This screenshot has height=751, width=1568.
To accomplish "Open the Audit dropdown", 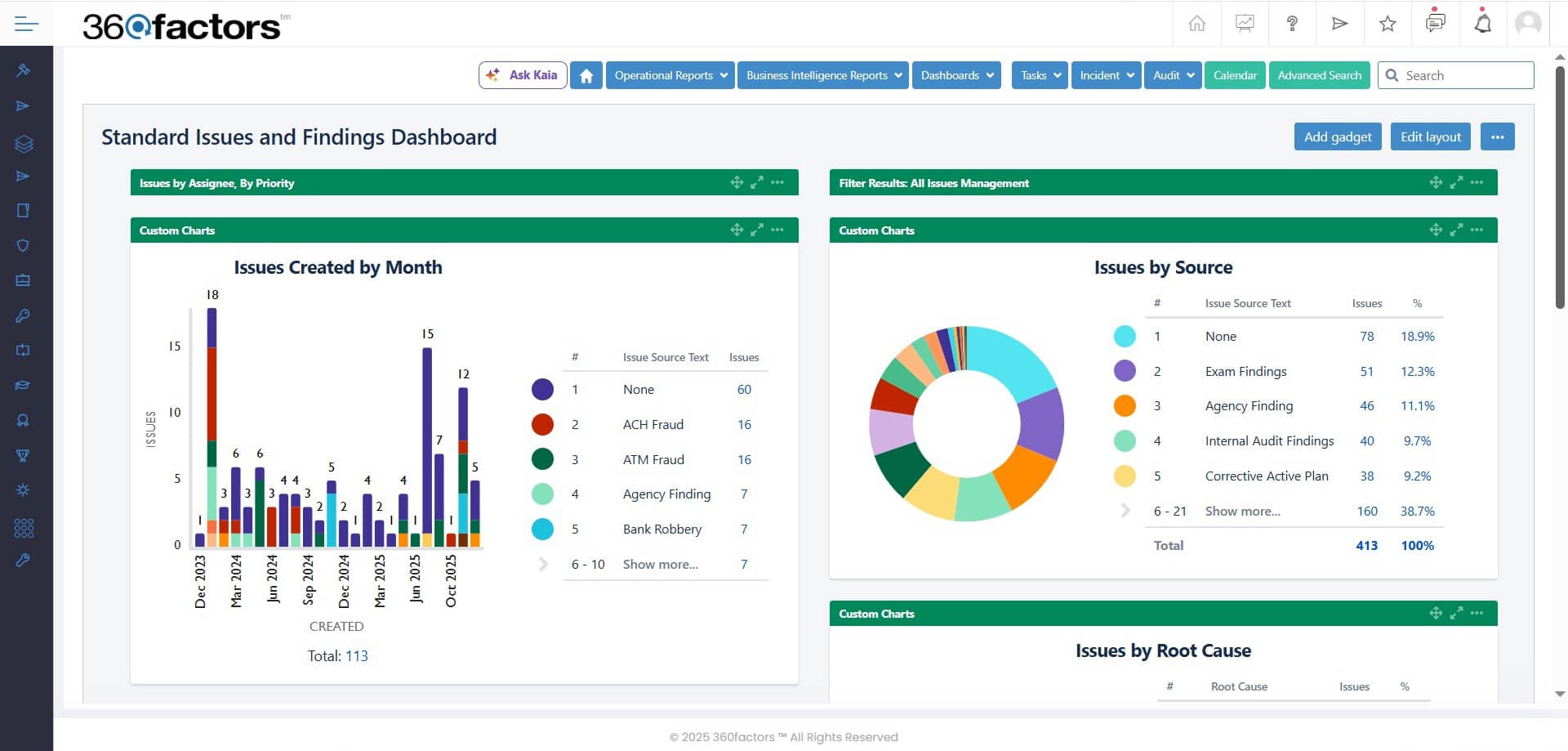I will click(1173, 75).
